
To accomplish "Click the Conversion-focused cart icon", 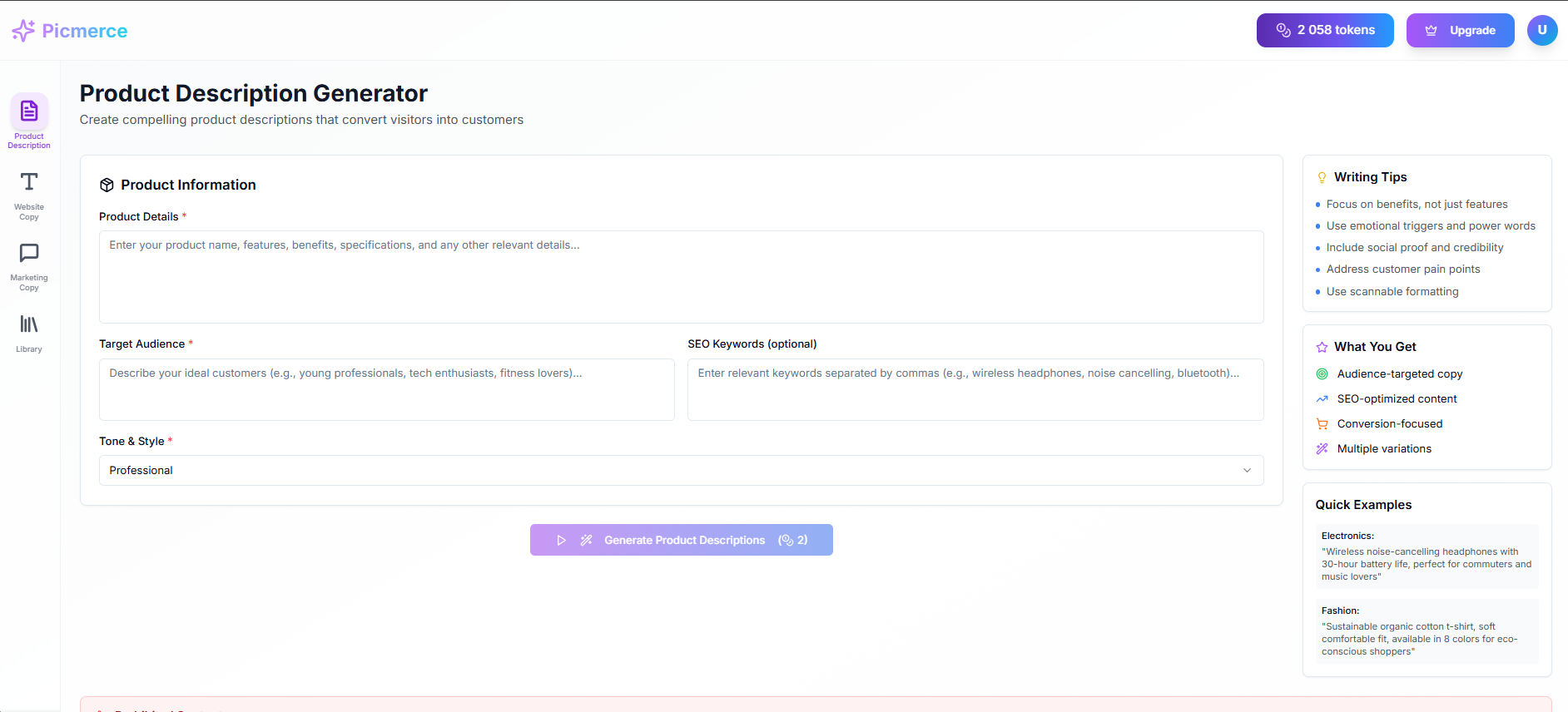I will [1322, 424].
